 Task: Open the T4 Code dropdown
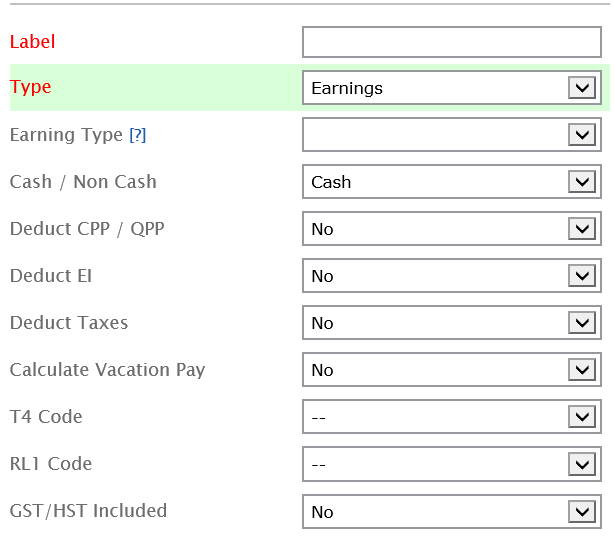point(451,417)
